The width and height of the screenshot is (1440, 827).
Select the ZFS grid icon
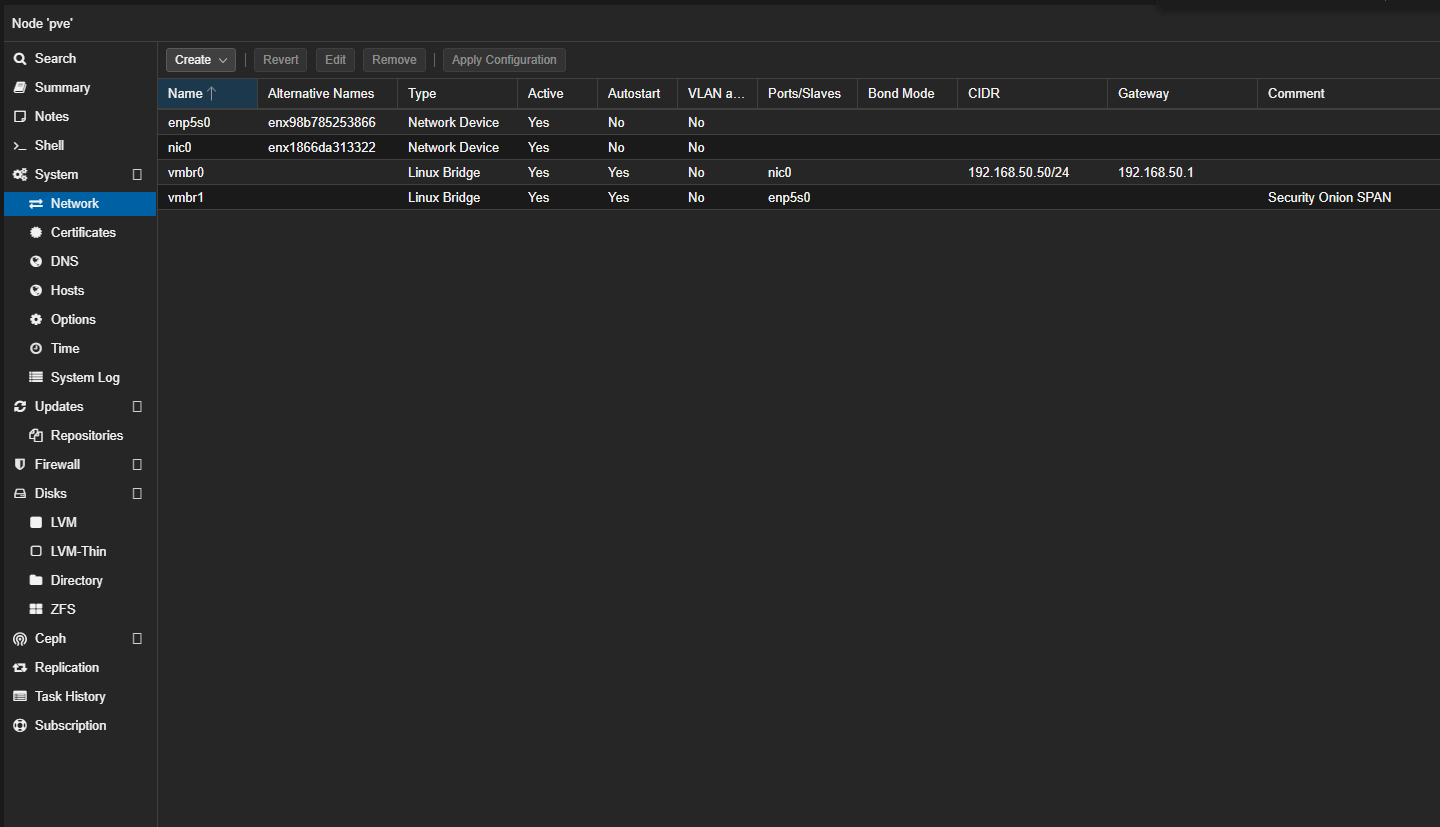pyautogui.click(x=36, y=610)
